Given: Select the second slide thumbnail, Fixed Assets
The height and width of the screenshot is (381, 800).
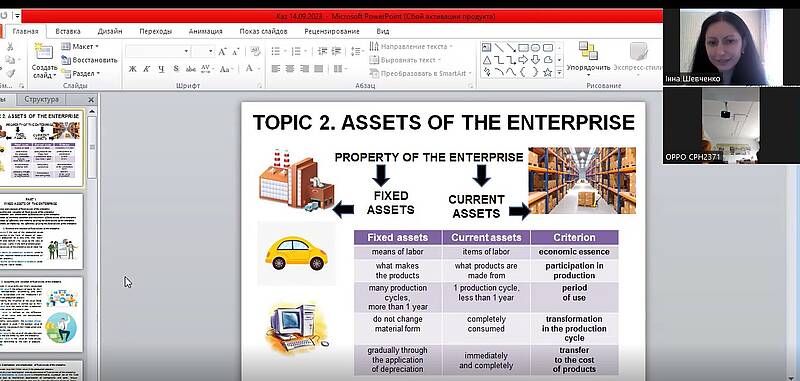Looking at the screenshot, I should tap(42, 231).
